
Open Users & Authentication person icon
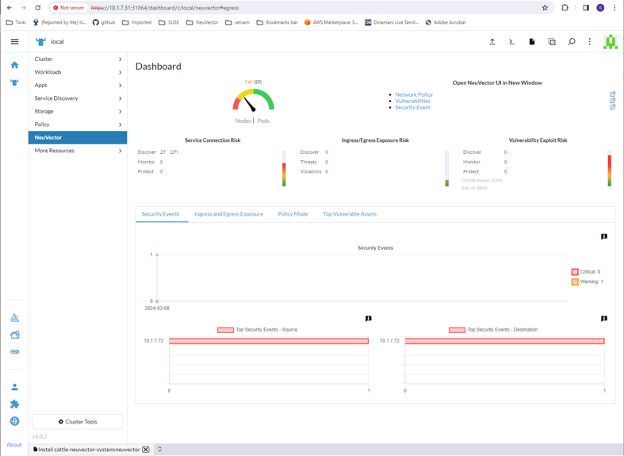click(14, 387)
